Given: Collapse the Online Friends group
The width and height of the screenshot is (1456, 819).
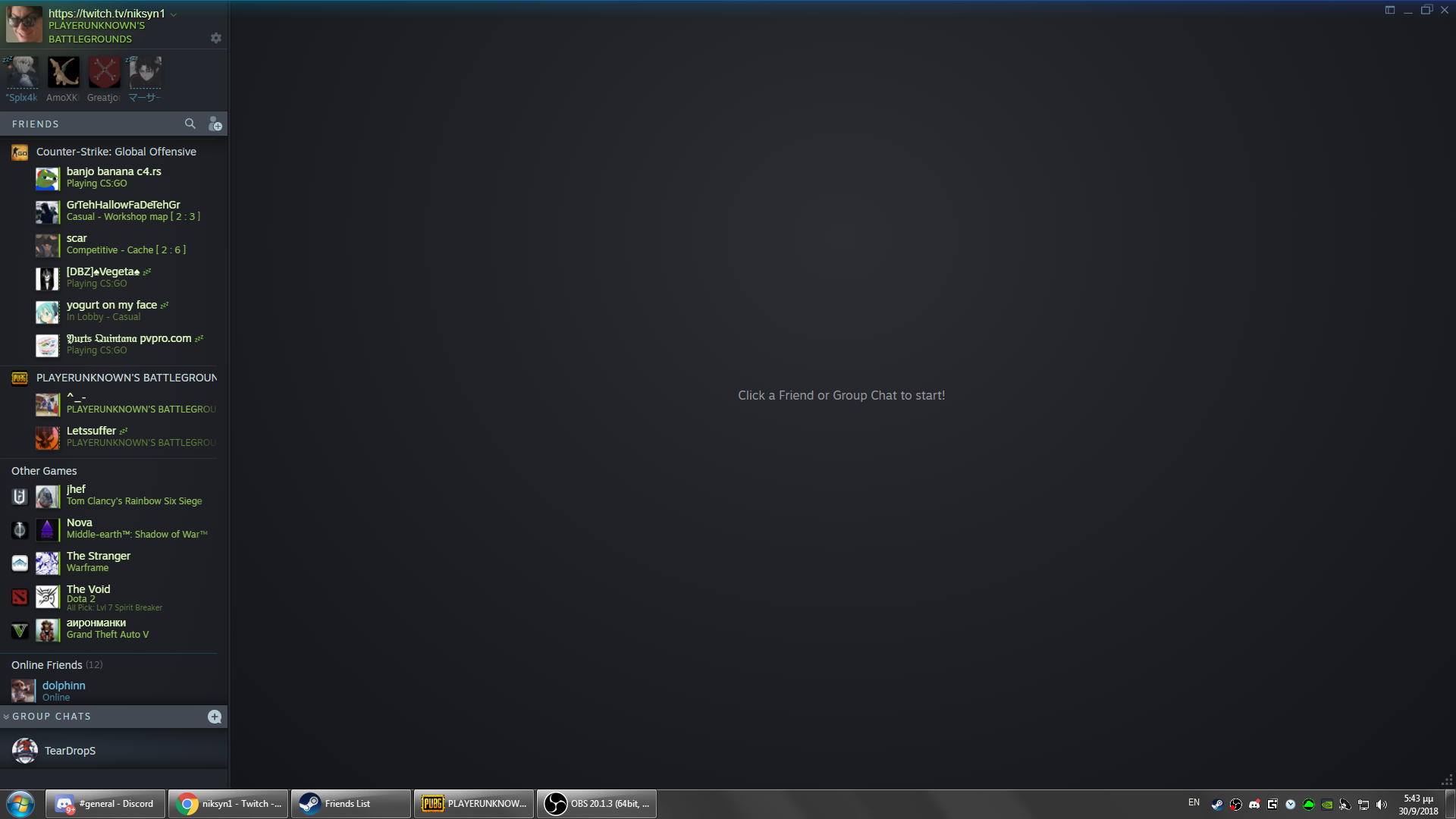Looking at the screenshot, I should (47, 665).
